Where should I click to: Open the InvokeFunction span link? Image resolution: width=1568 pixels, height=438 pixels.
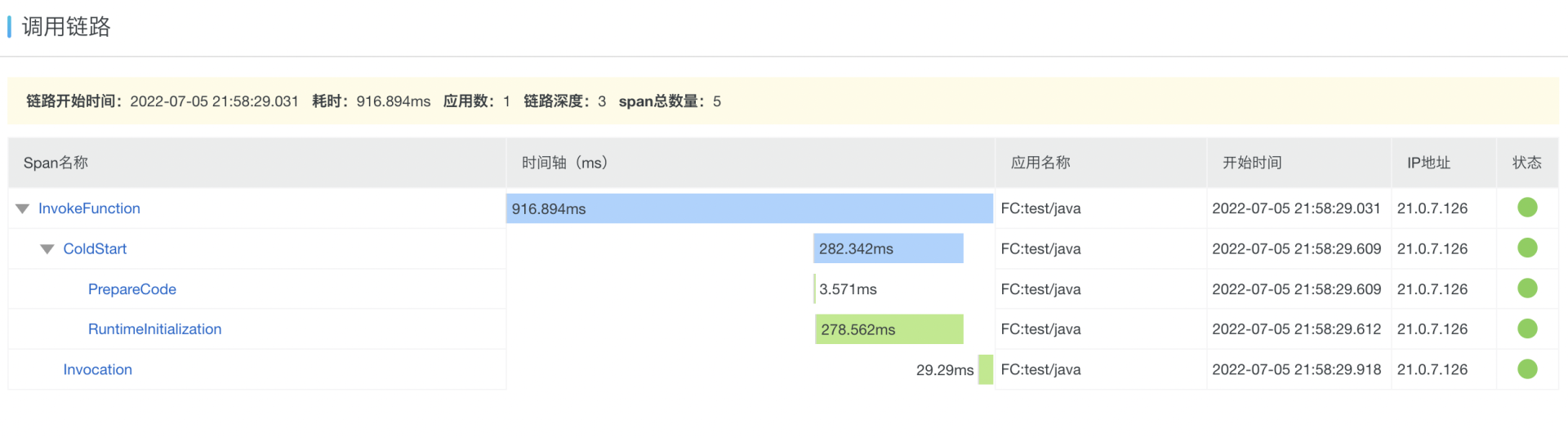89,208
